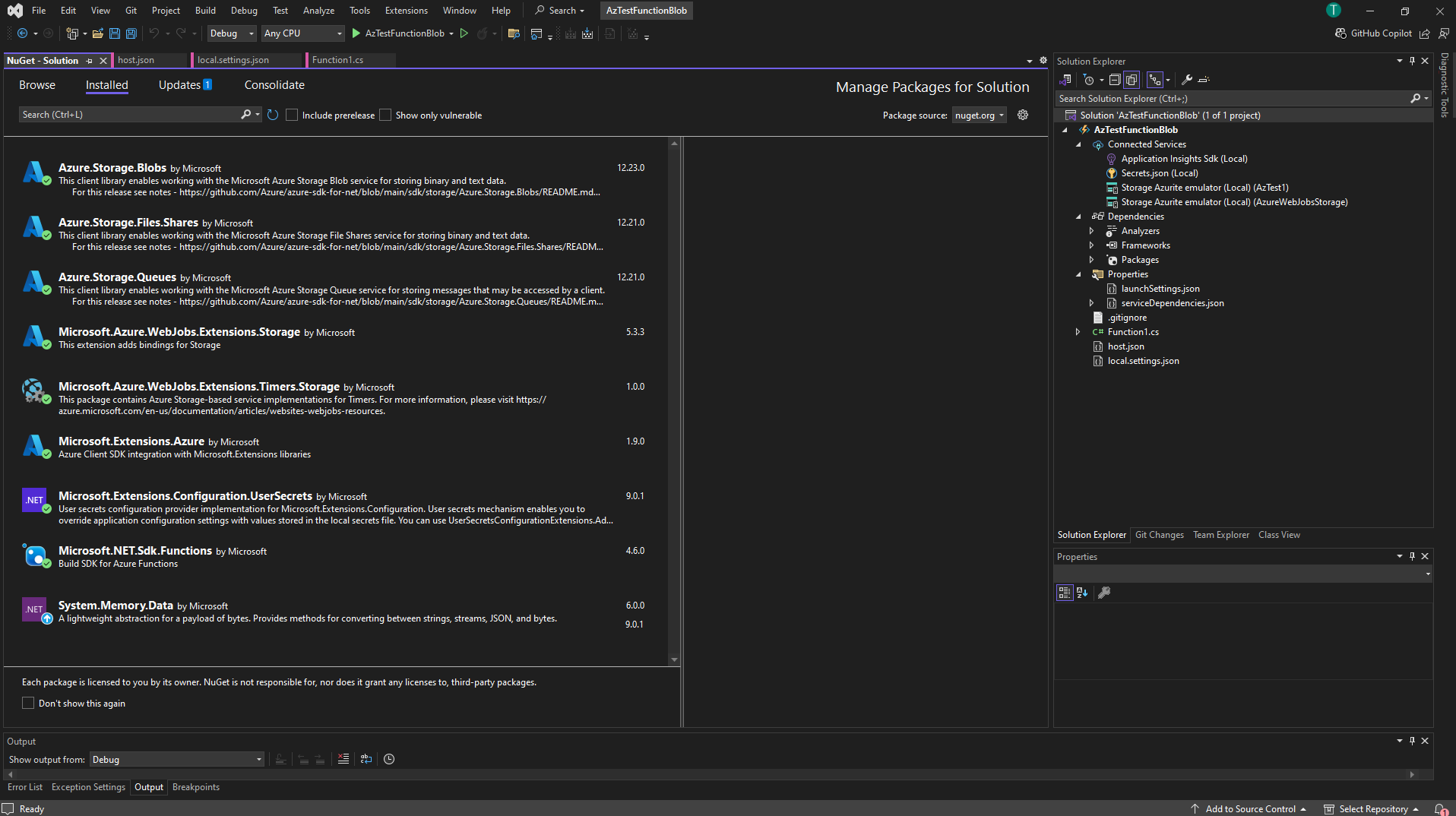Switch to the Browse tab in NuGet

(x=37, y=85)
